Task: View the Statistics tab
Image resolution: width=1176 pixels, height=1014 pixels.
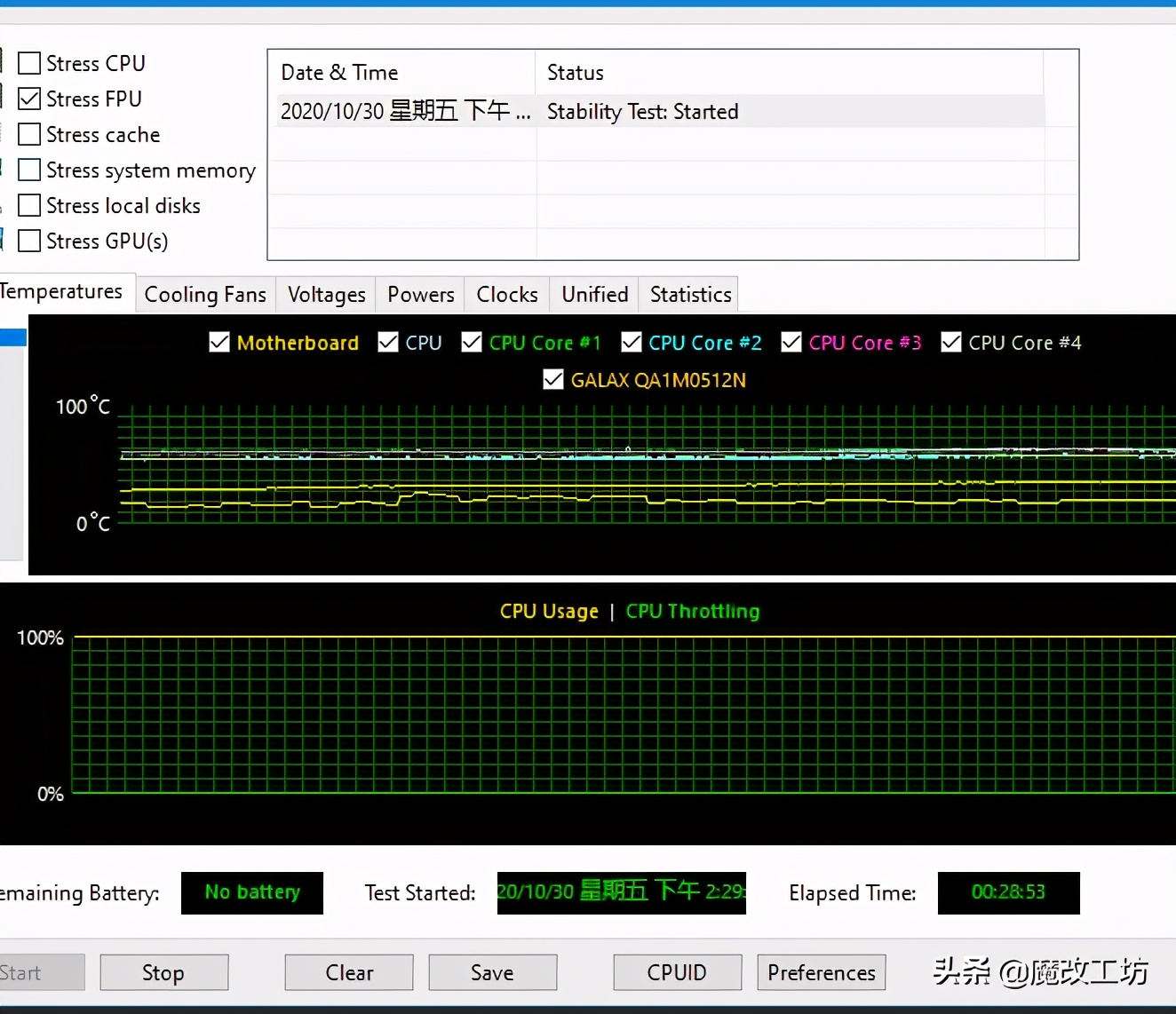Action: click(x=690, y=295)
